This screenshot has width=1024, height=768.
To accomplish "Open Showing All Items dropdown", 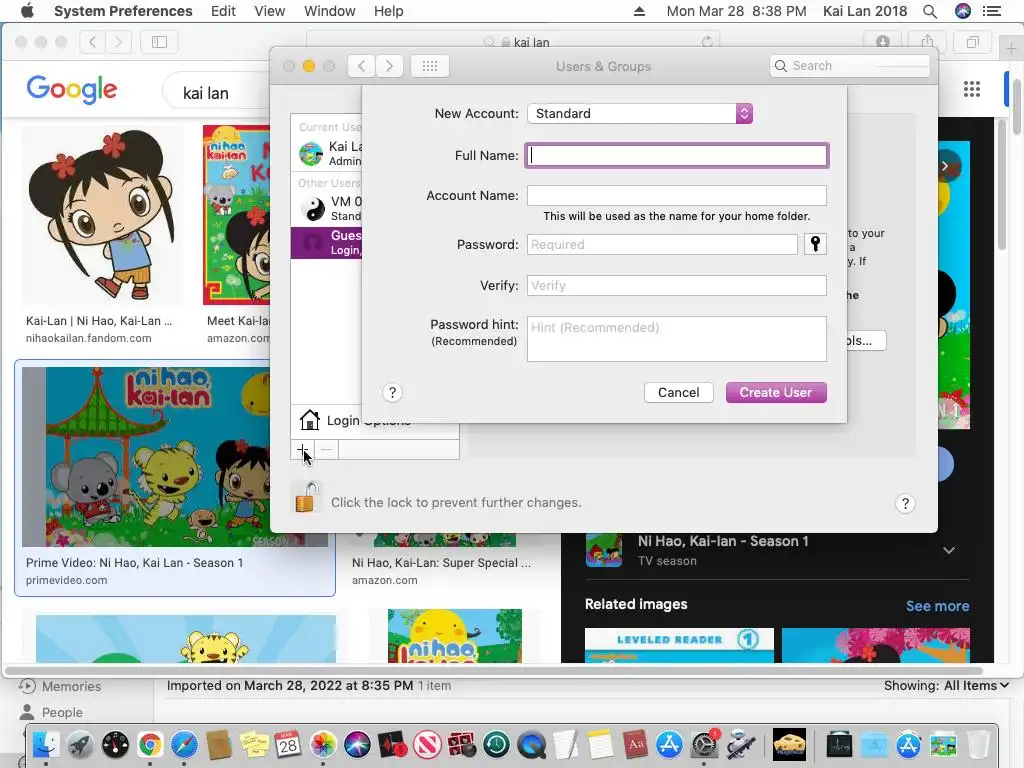I will click(946, 686).
